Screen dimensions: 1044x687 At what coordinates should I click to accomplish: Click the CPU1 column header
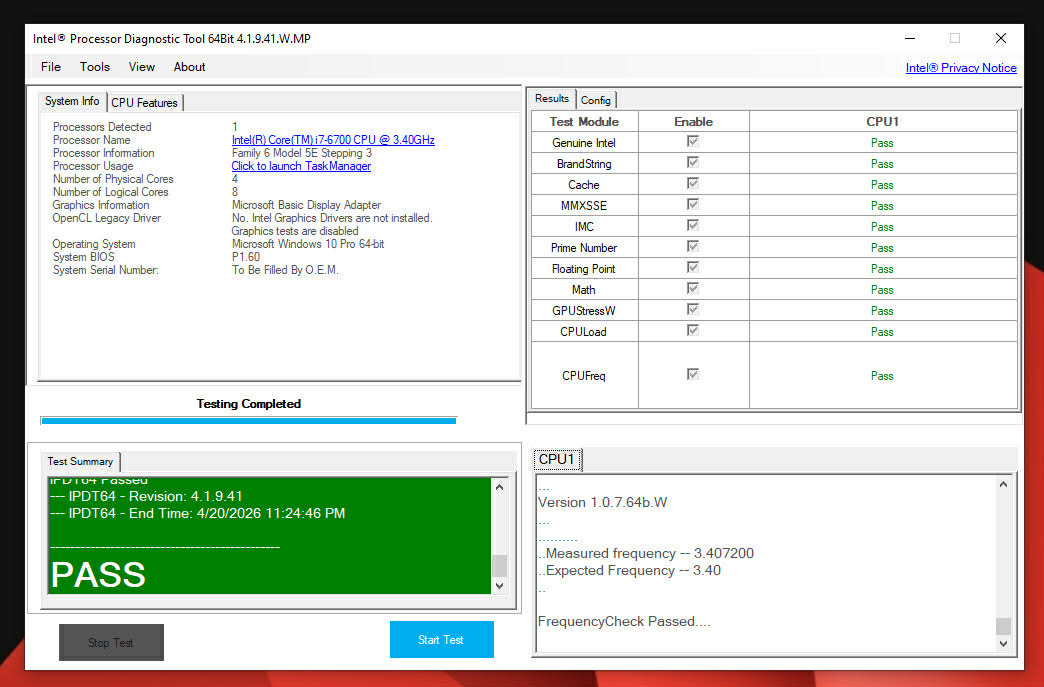point(883,122)
